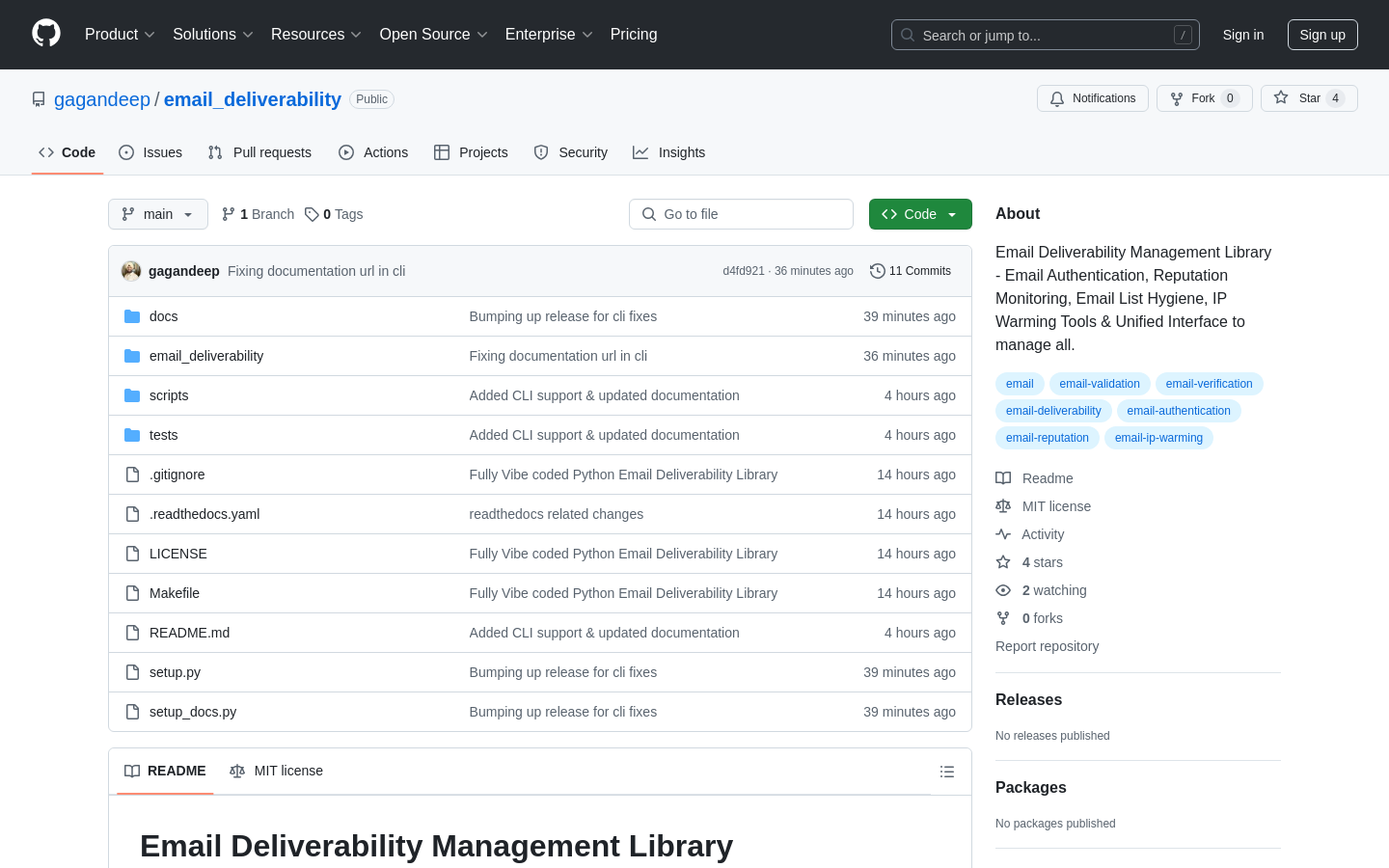This screenshot has height=868, width=1389.
Task: Open the README outline icon
Action: (x=946, y=772)
